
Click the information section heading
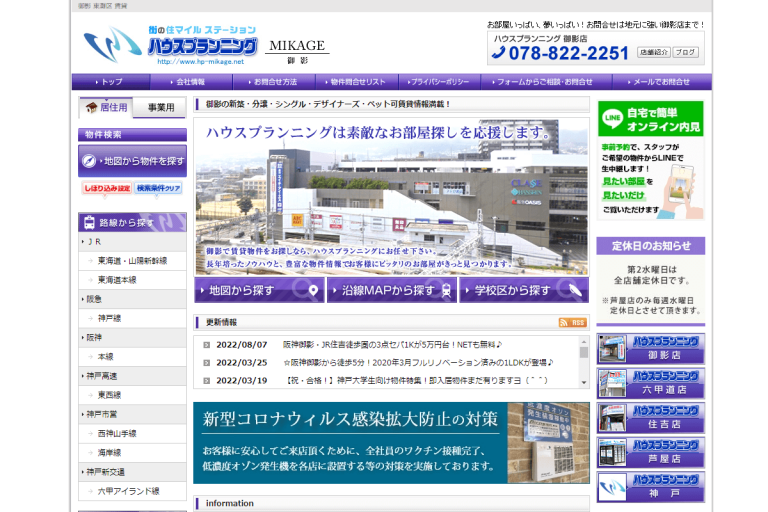230,503
